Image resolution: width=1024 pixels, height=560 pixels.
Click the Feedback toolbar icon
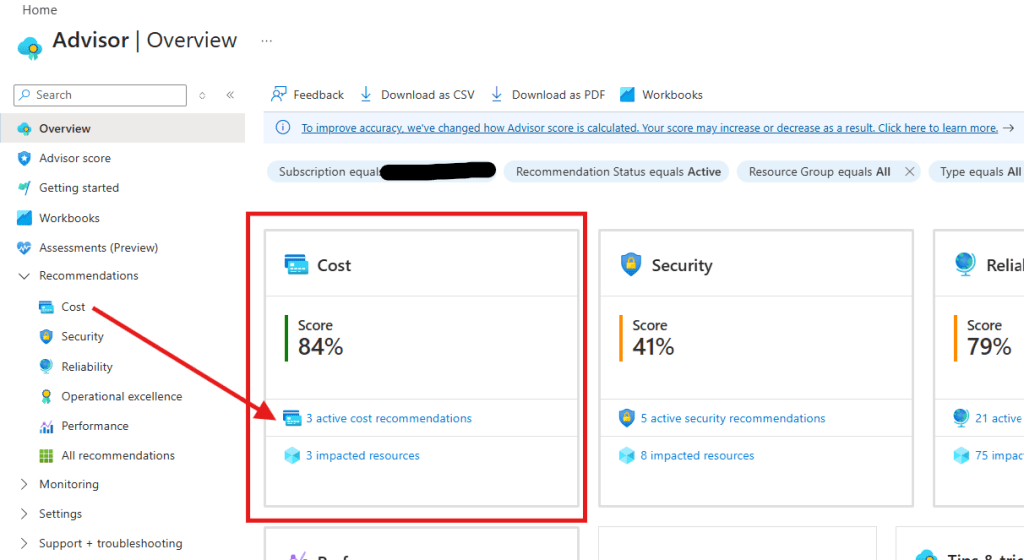click(x=280, y=95)
